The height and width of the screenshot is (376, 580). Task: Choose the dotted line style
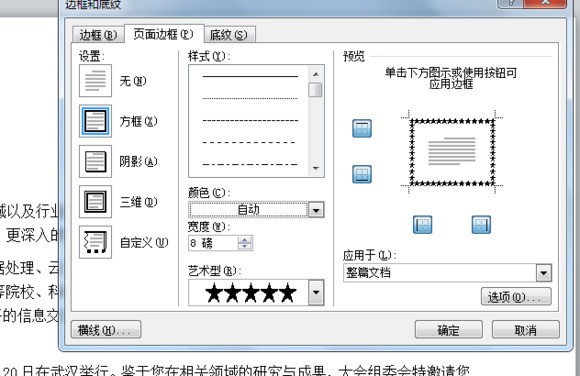coord(250,98)
